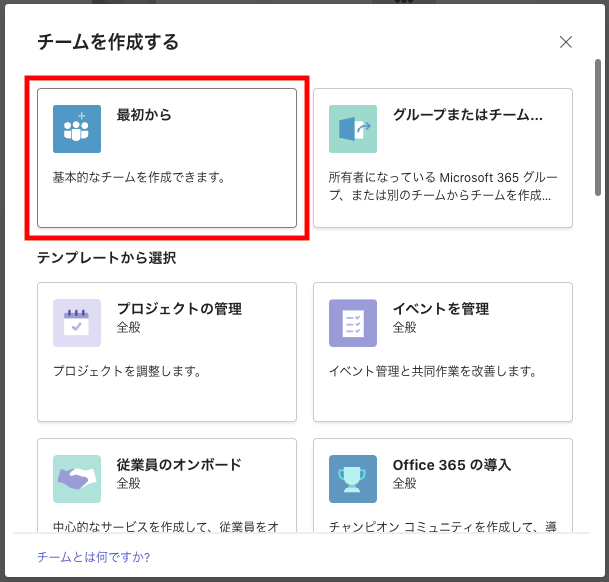Select the 最初から card title
The height and width of the screenshot is (582, 609).
click(x=144, y=115)
